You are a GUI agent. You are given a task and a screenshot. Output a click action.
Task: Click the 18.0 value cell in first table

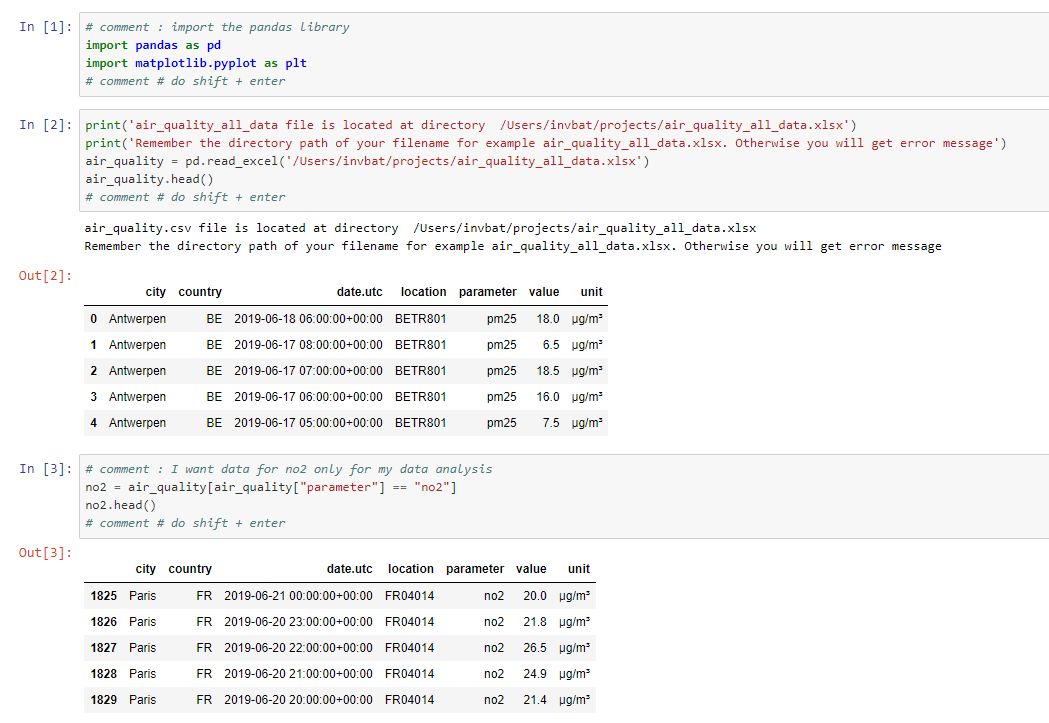coord(547,319)
